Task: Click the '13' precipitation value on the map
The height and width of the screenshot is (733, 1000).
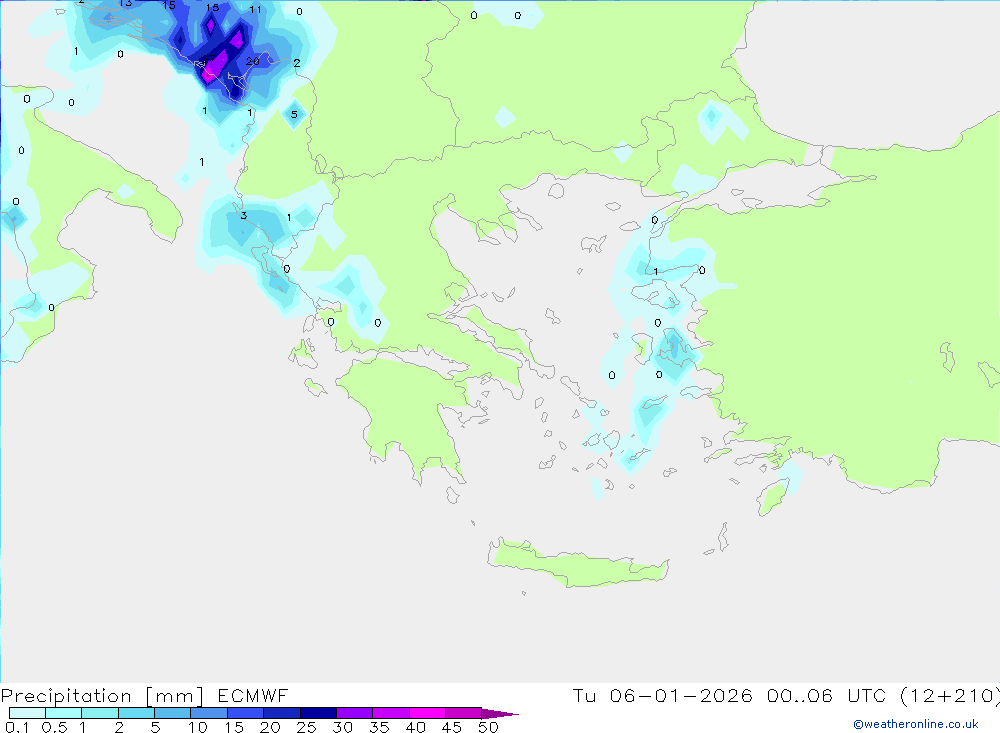Action: point(125,3)
